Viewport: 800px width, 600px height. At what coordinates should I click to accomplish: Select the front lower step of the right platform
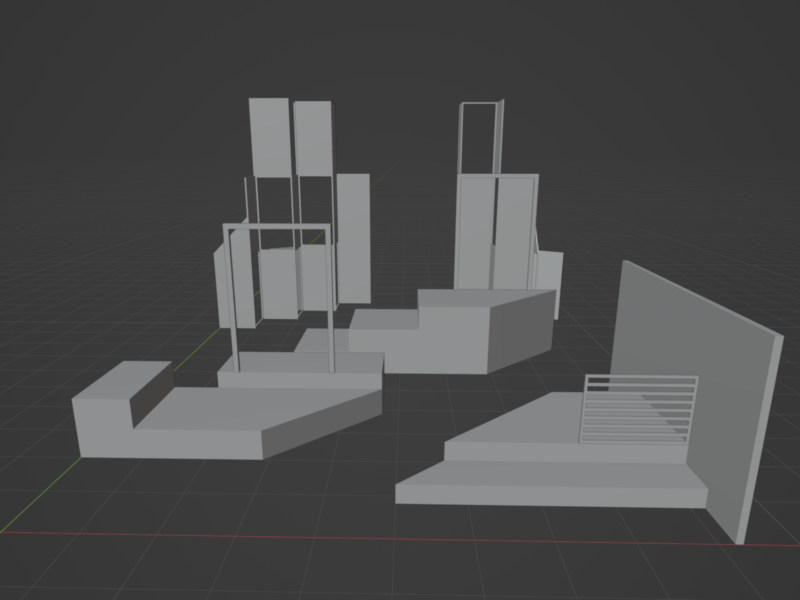click(x=550, y=492)
